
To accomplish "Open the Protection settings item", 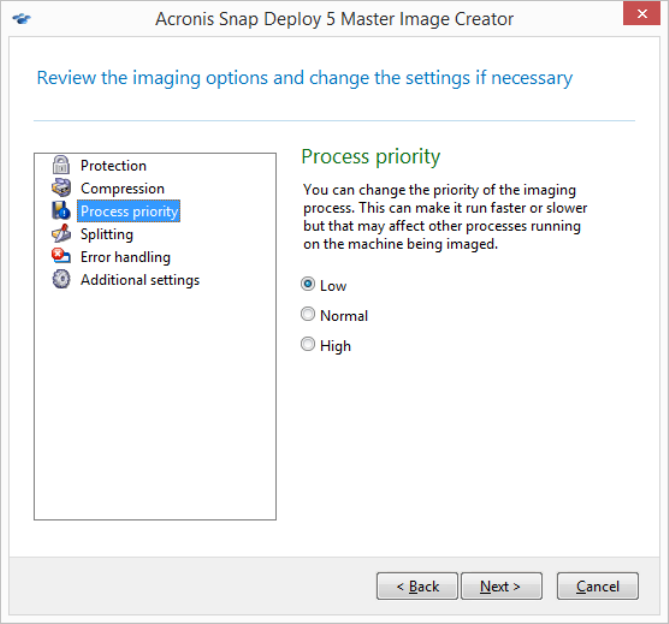I will coord(113,166).
